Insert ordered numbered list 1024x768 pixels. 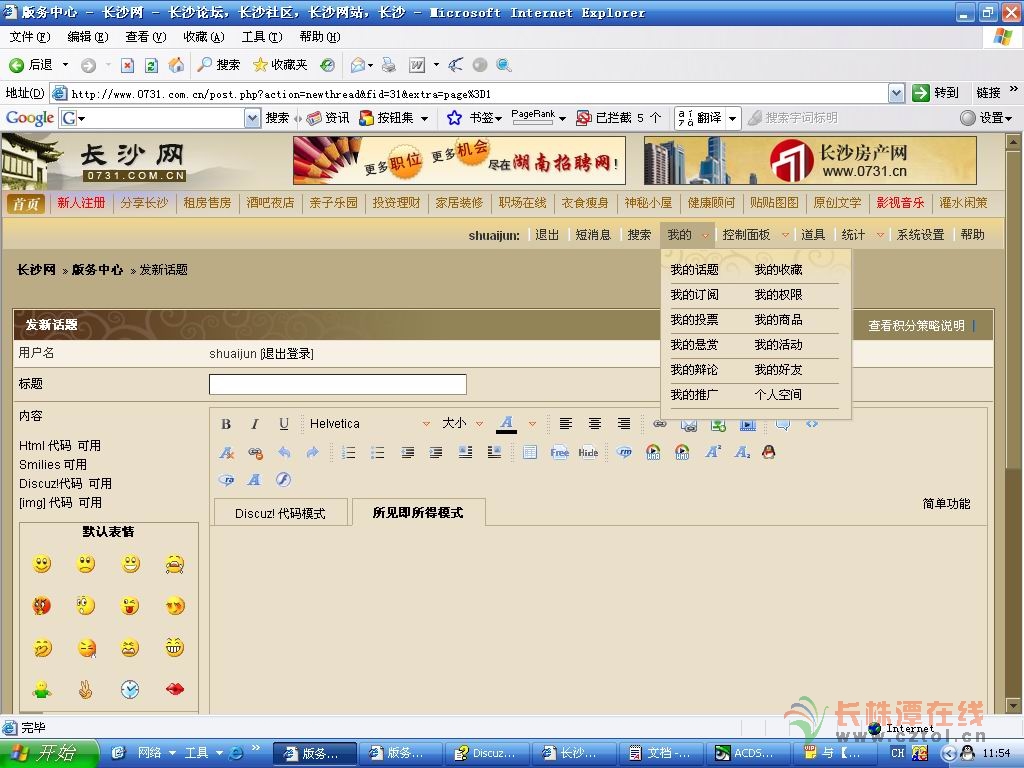coord(349,453)
